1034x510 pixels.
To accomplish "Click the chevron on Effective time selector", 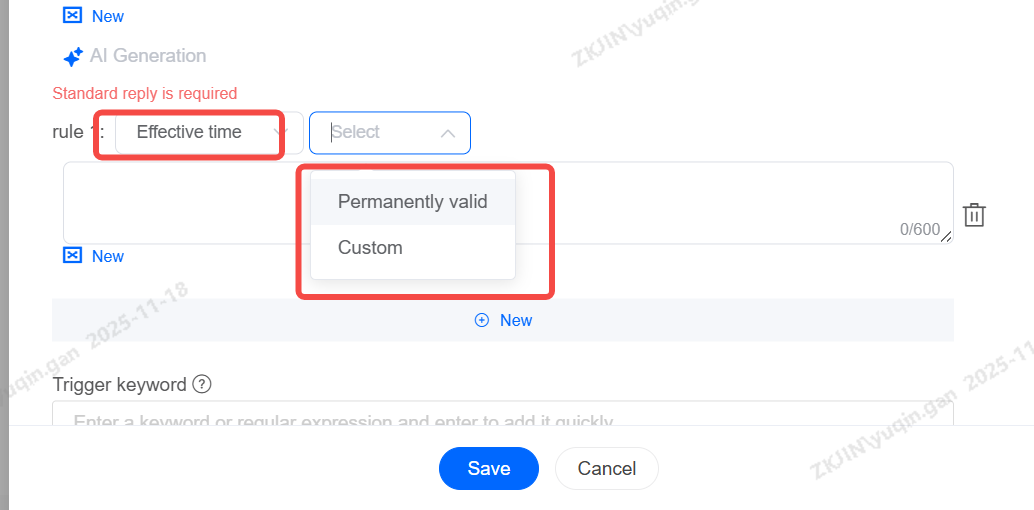I will point(281,132).
